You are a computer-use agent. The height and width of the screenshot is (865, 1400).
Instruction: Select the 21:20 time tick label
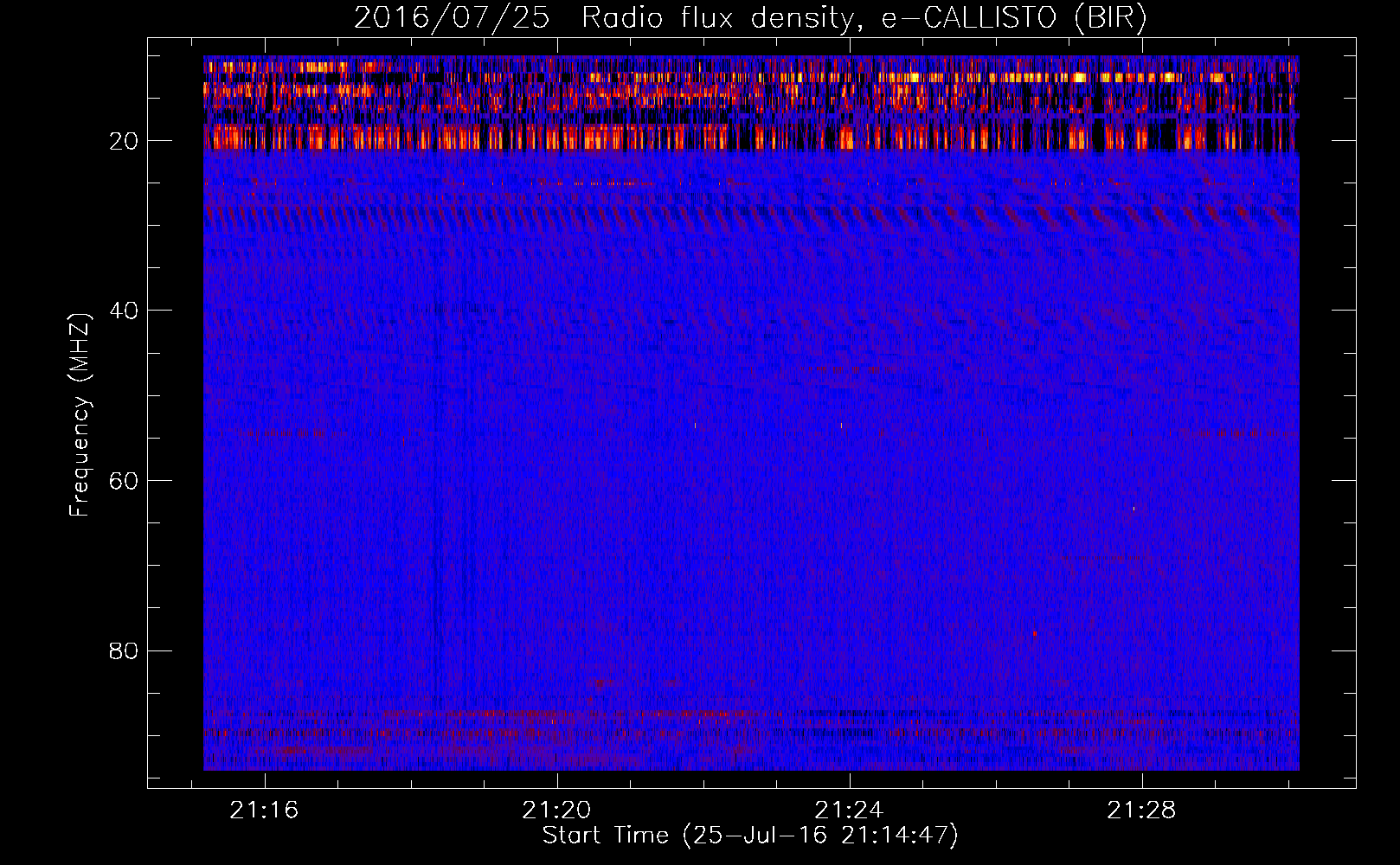point(556,811)
